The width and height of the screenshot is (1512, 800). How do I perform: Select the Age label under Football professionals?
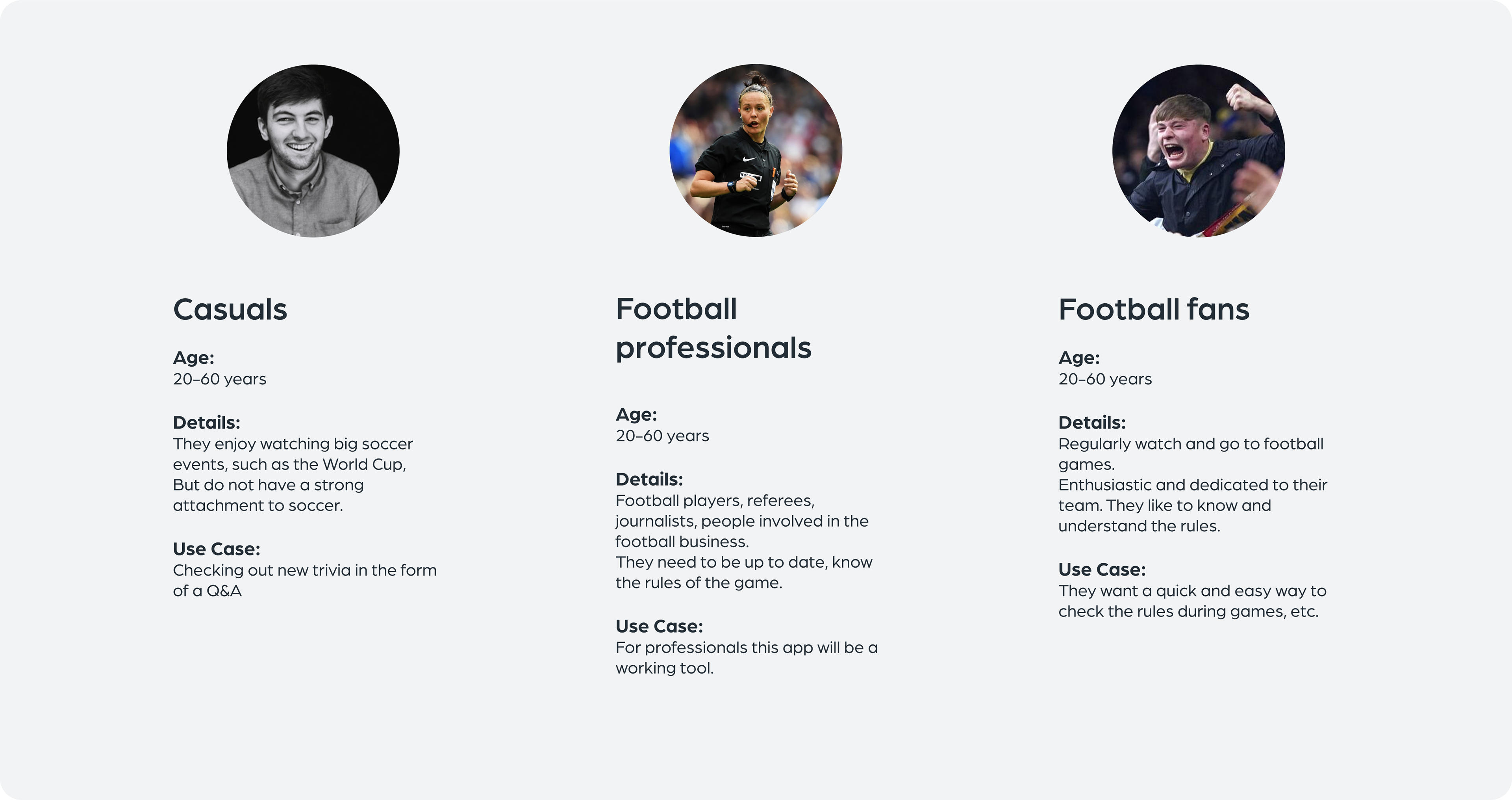pos(636,415)
